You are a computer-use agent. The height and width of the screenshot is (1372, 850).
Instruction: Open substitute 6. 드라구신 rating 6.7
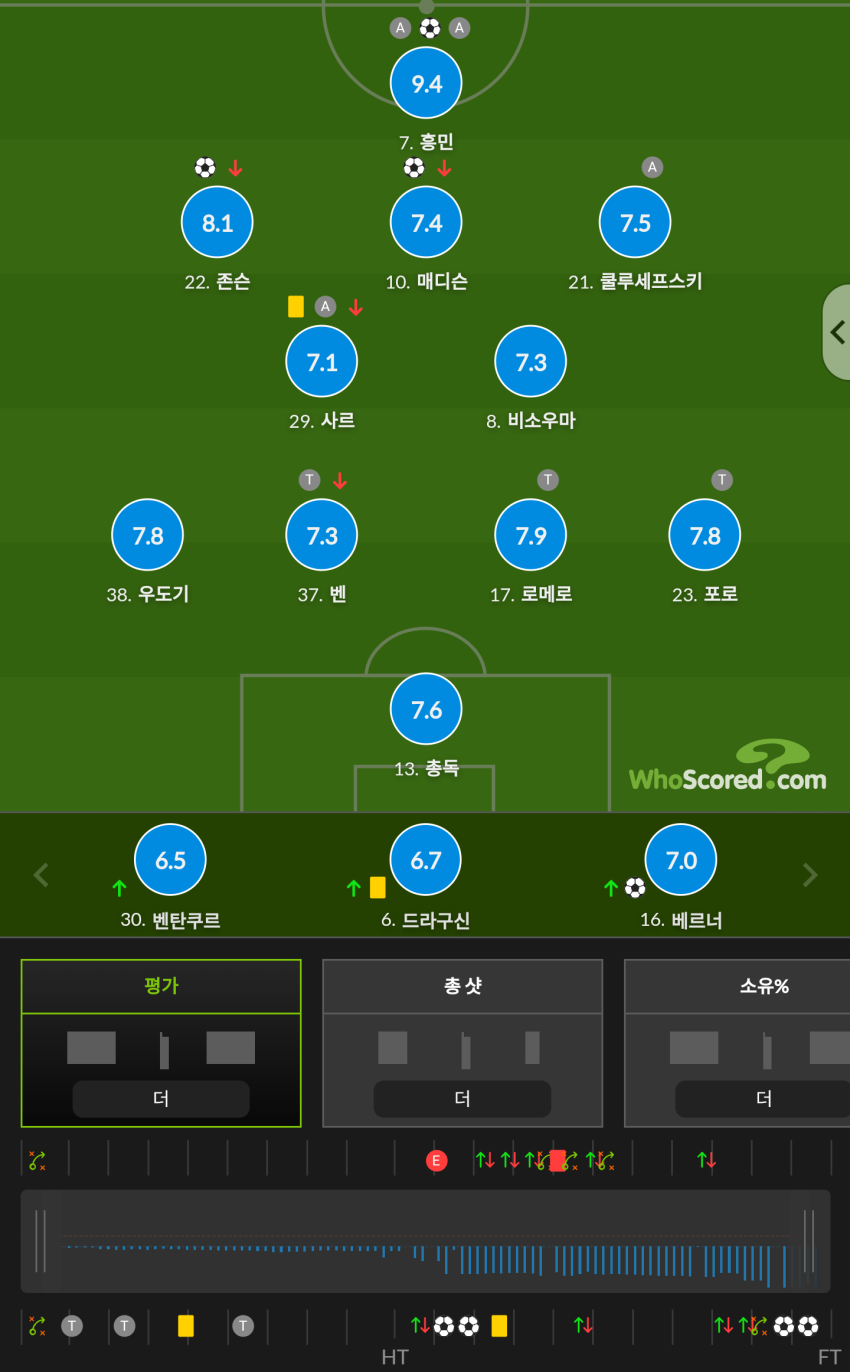click(426, 860)
